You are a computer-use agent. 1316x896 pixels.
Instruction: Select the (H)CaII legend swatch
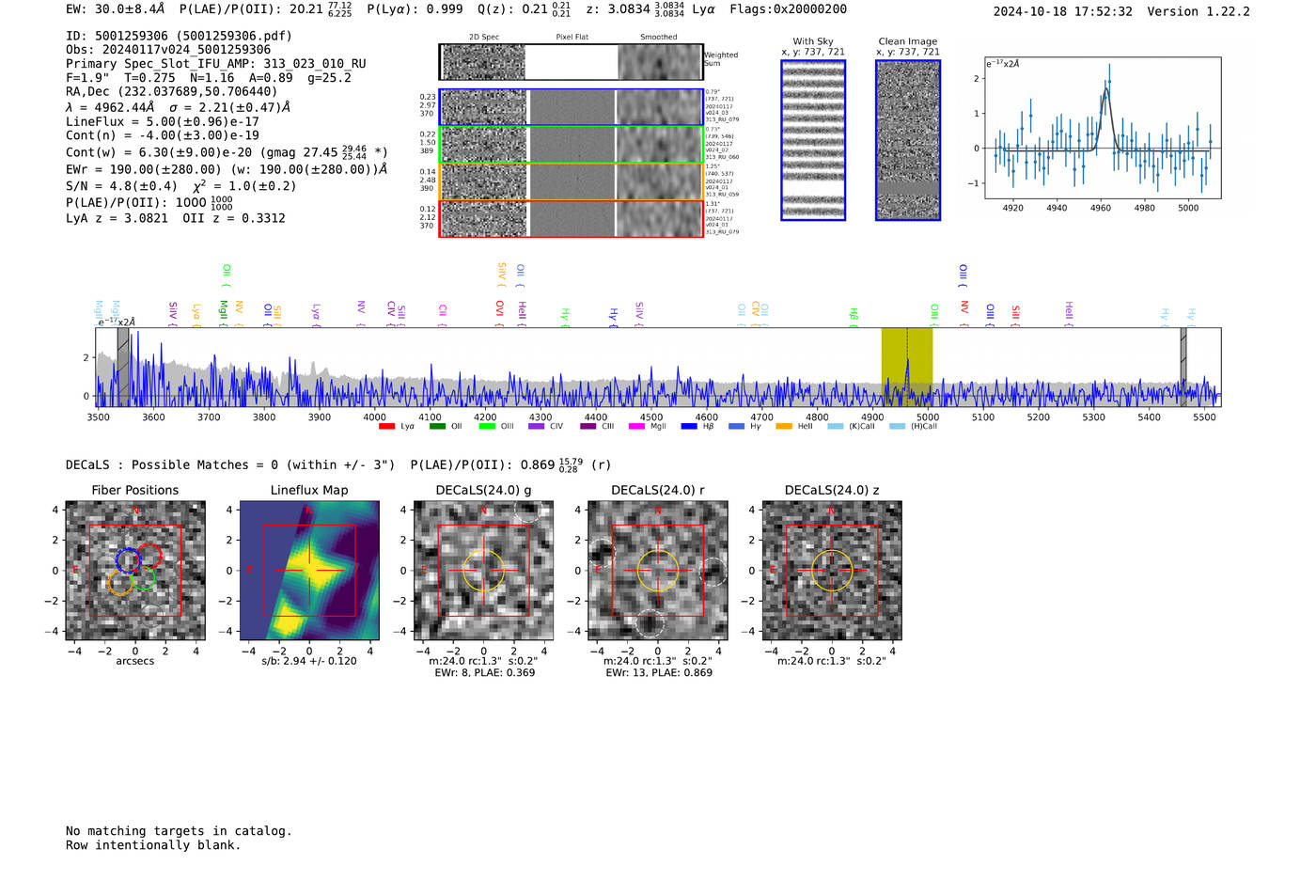coord(897,427)
